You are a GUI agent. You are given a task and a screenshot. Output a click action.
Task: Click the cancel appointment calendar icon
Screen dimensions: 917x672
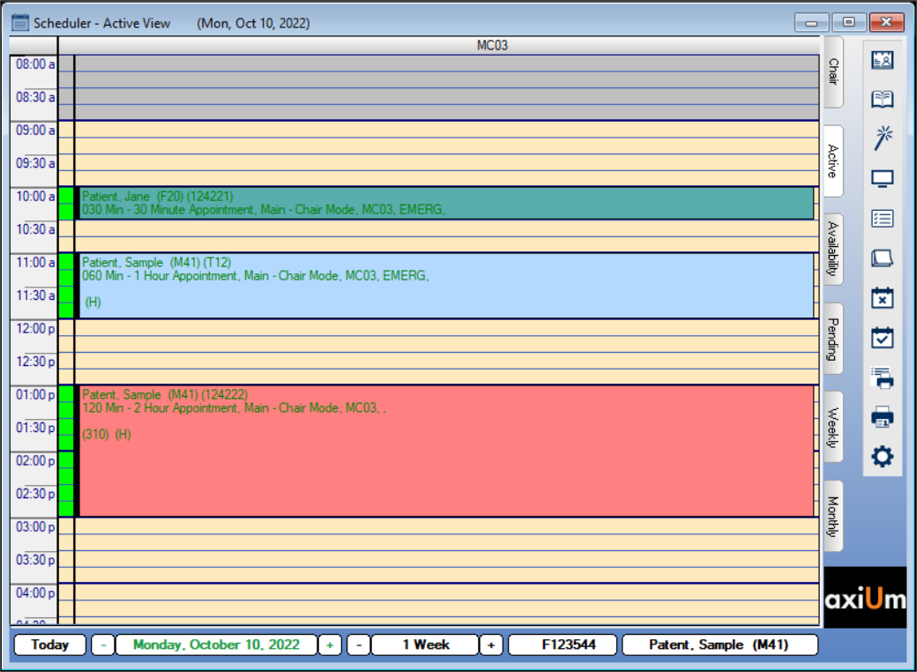coord(882,298)
